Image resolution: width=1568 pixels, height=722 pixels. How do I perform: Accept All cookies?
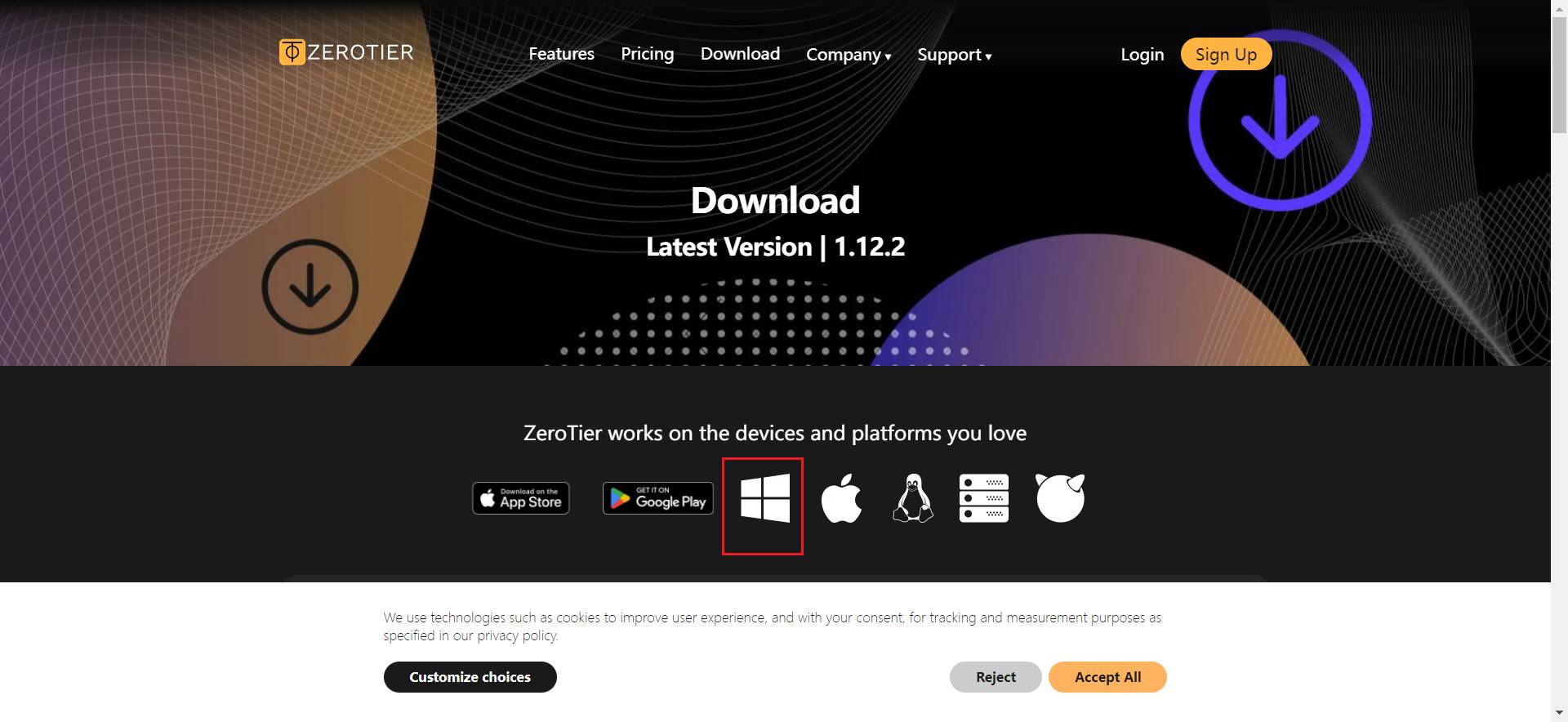pyautogui.click(x=1107, y=677)
